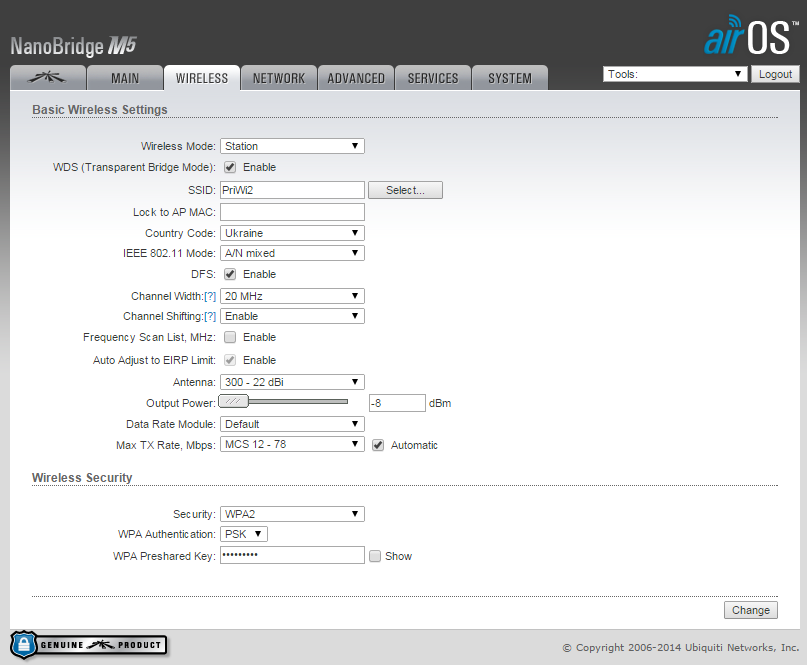The height and width of the screenshot is (665, 807).
Task: Click the Lock to AP MAC field
Action: (292, 212)
